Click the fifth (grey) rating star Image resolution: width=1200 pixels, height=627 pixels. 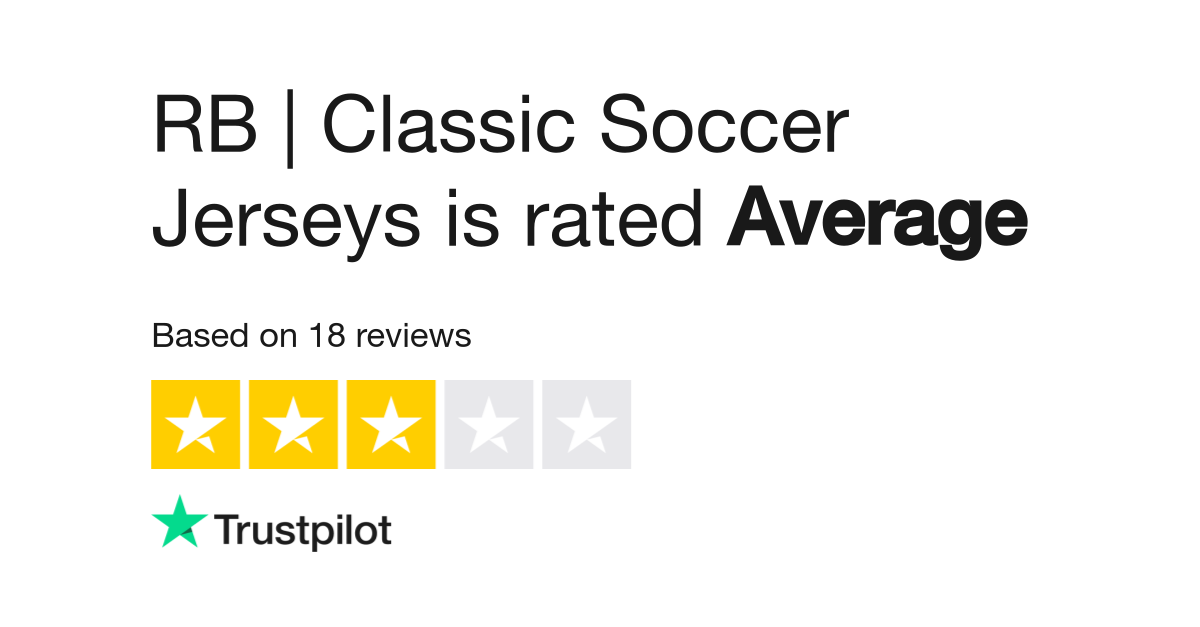587,424
